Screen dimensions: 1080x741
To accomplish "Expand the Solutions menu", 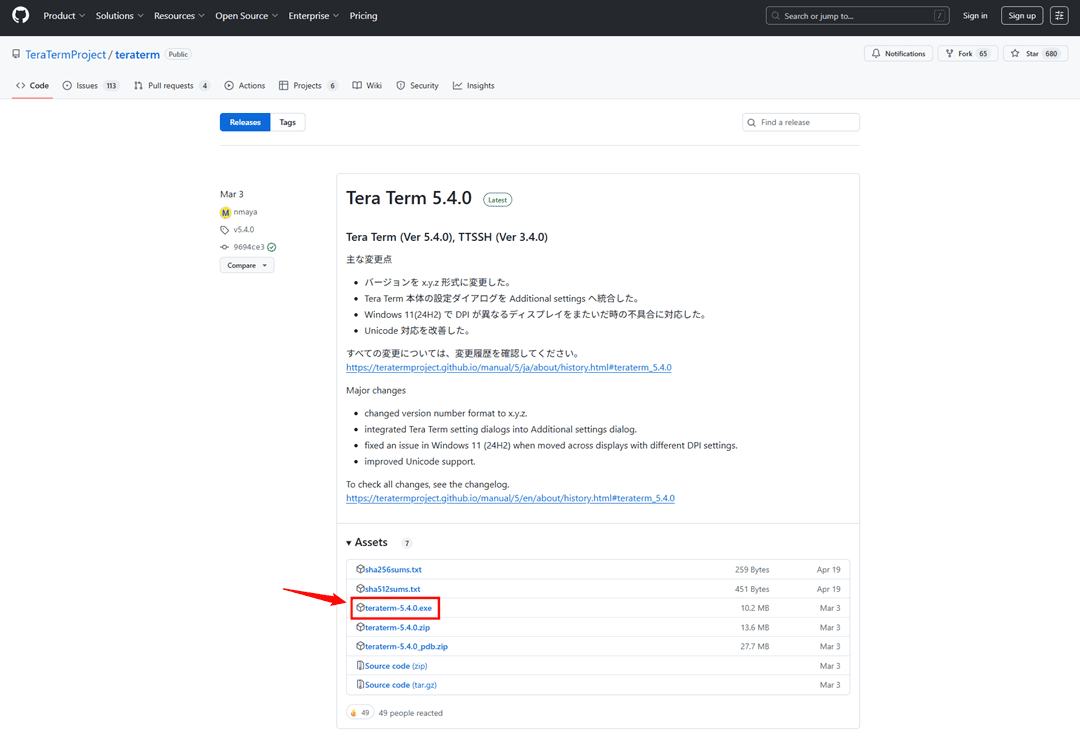I will (119, 16).
